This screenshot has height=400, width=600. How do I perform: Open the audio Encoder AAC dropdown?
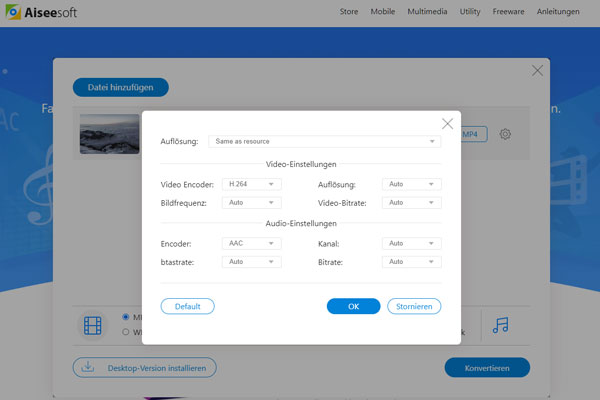[253, 243]
